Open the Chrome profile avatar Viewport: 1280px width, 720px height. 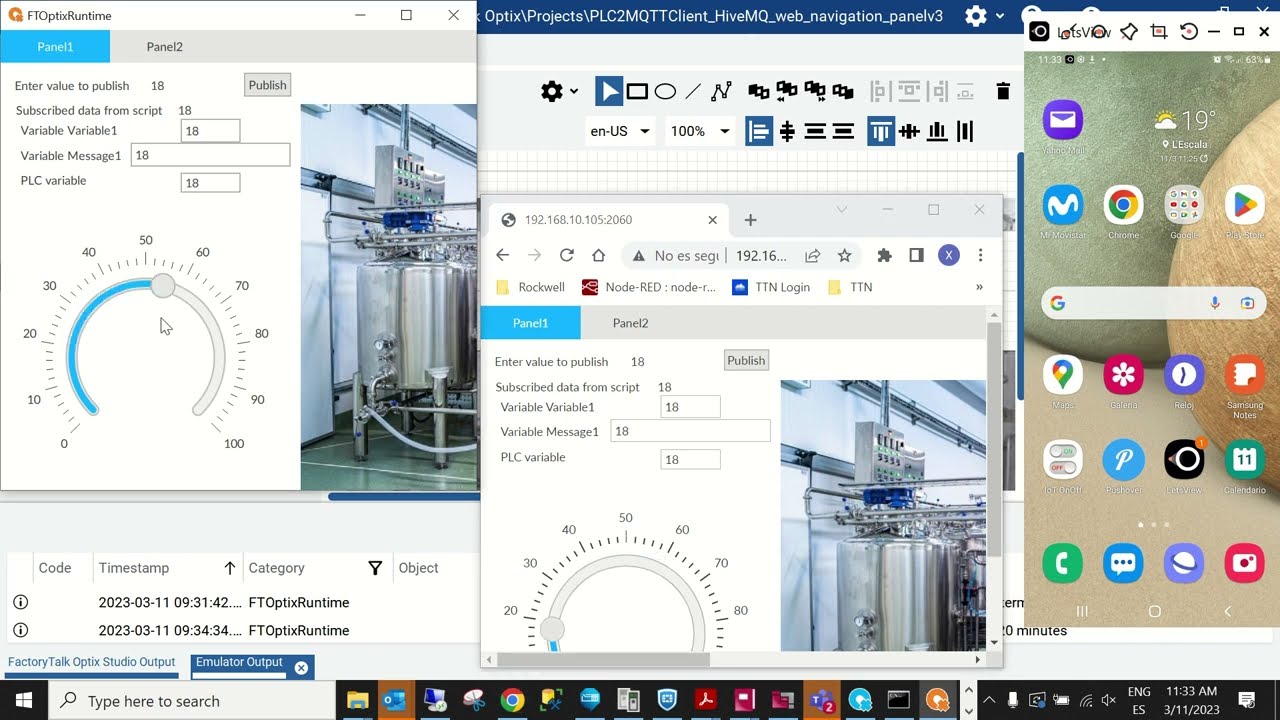(948, 256)
